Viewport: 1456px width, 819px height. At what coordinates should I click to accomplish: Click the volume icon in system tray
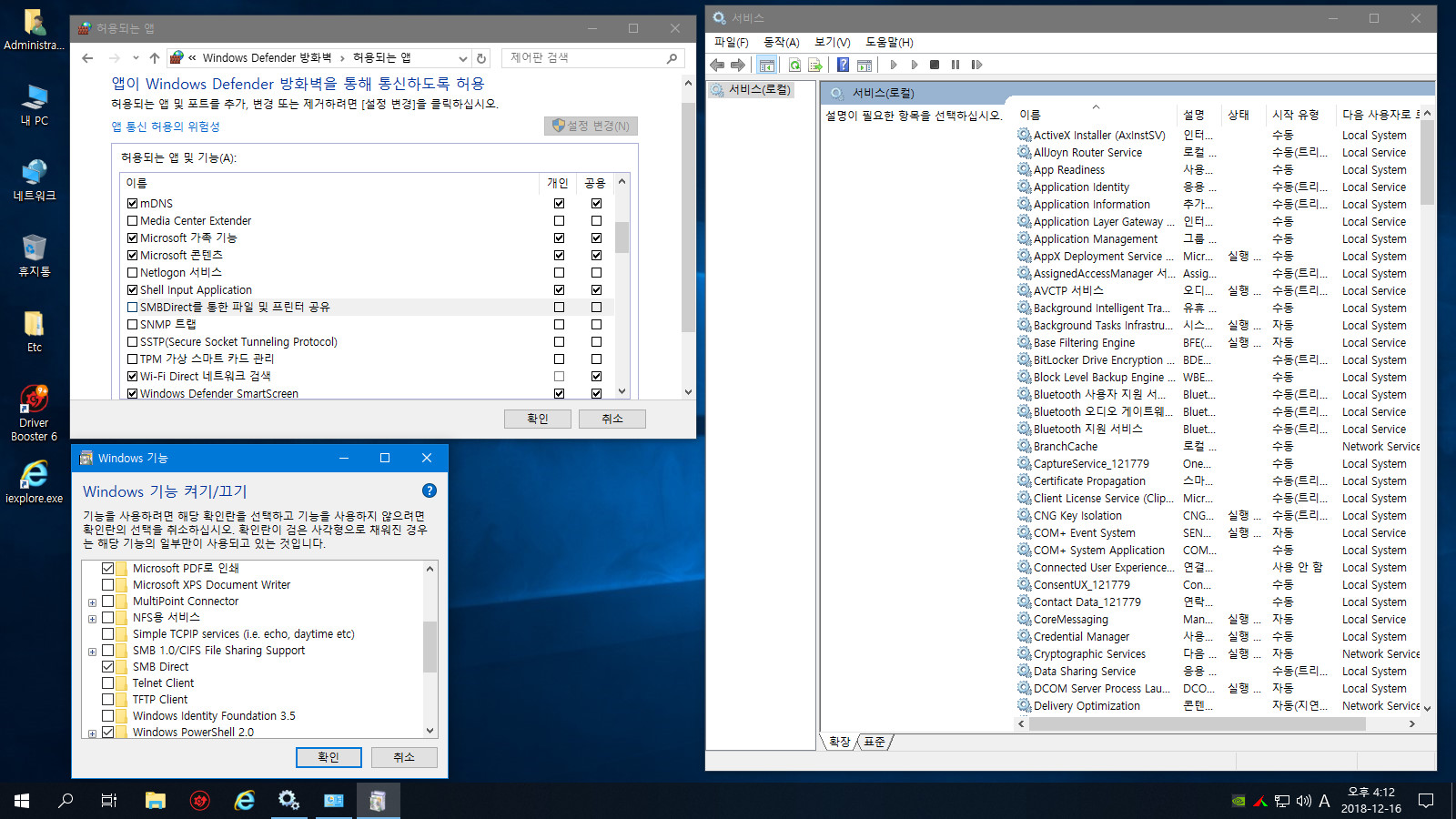(x=1303, y=801)
